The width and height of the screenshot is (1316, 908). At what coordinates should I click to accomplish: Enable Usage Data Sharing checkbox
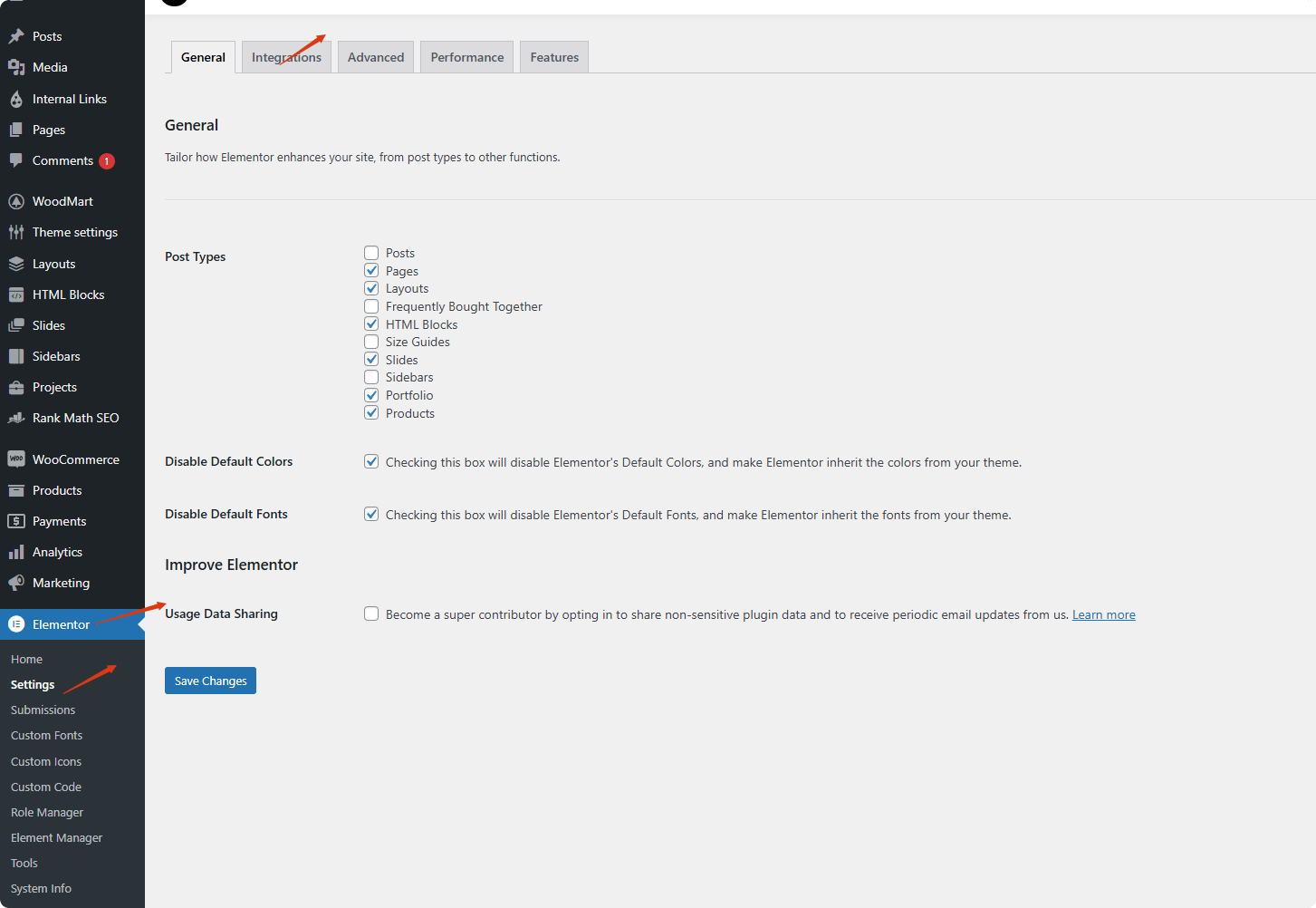click(371, 613)
